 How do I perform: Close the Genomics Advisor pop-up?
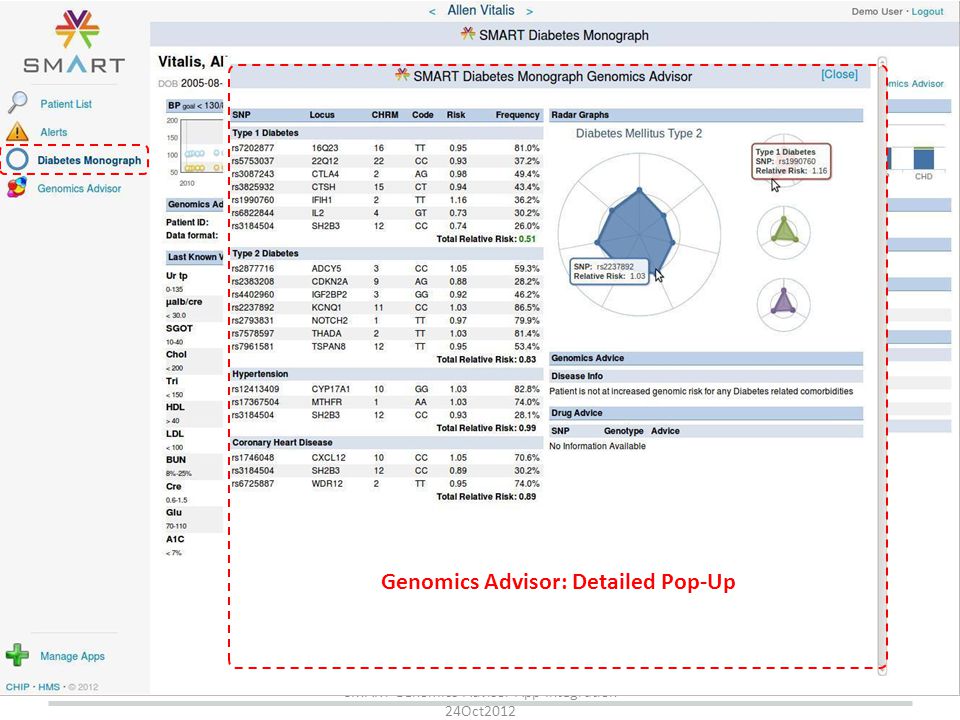point(839,75)
